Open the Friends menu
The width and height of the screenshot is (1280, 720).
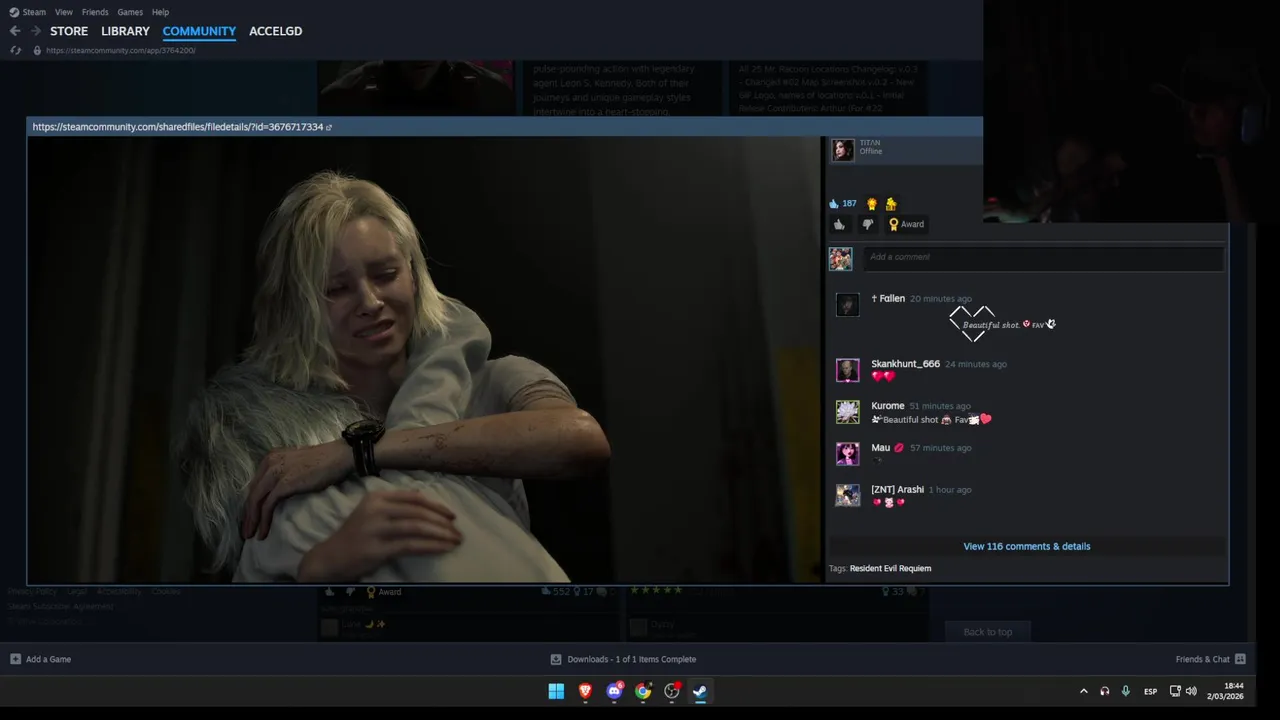coord(95,12)
